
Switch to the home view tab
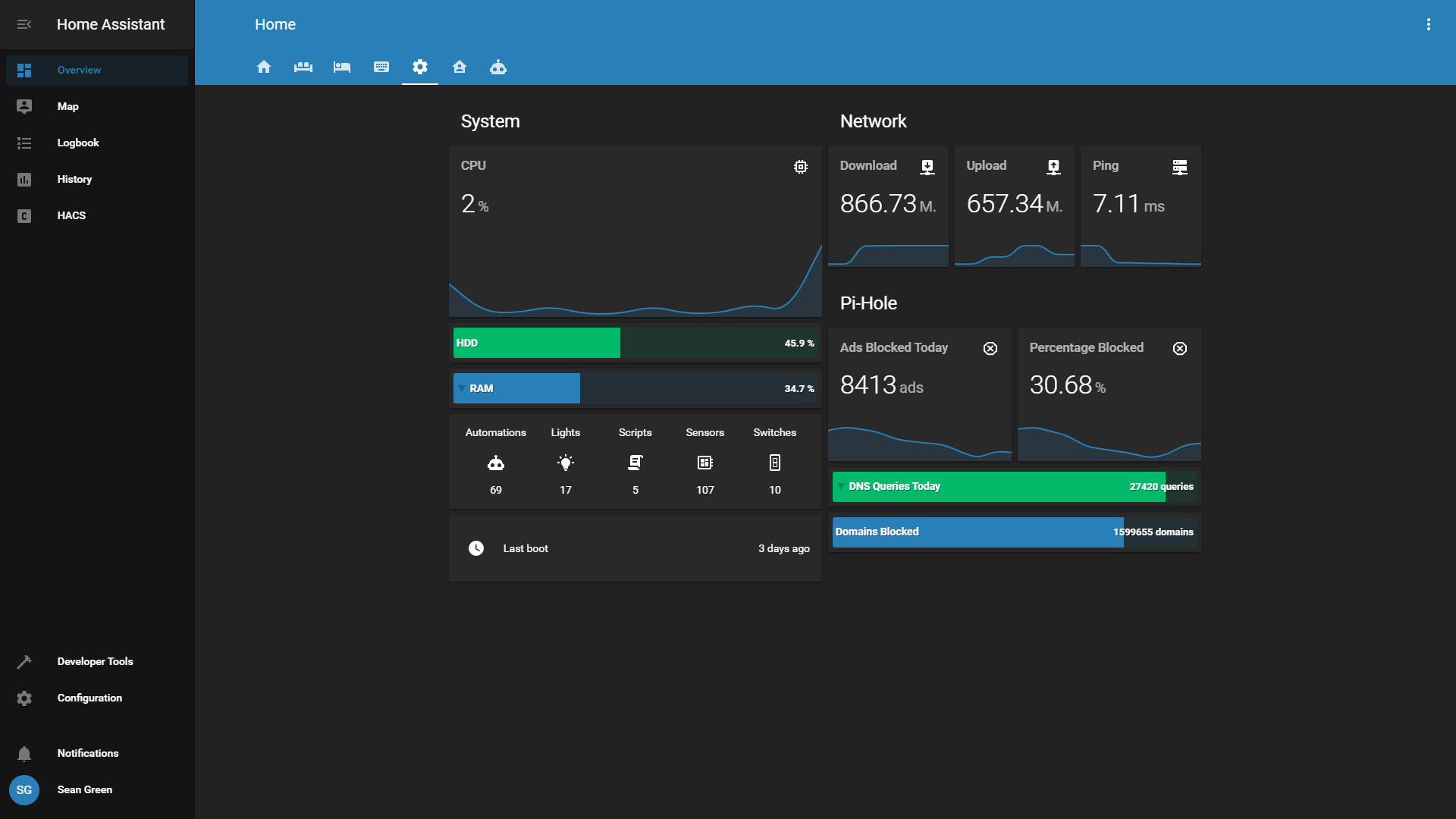coord(264,67)
